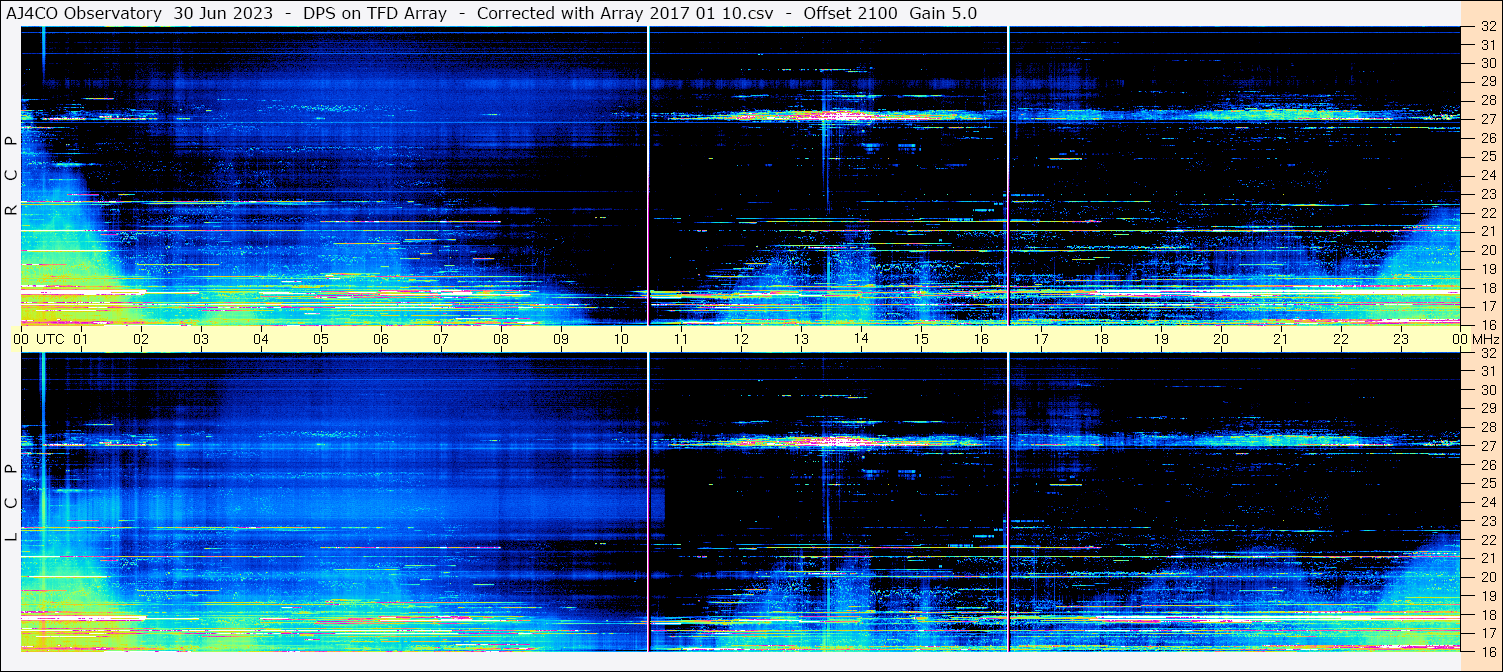Select the 16 MHz label on the LCP frequency scale

pyautogui.click(x=1487, y=651)
